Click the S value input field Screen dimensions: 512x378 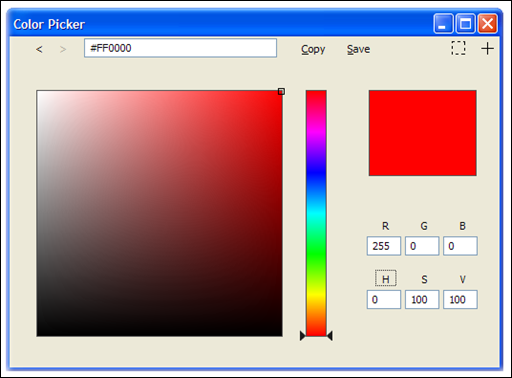(422, 299)
